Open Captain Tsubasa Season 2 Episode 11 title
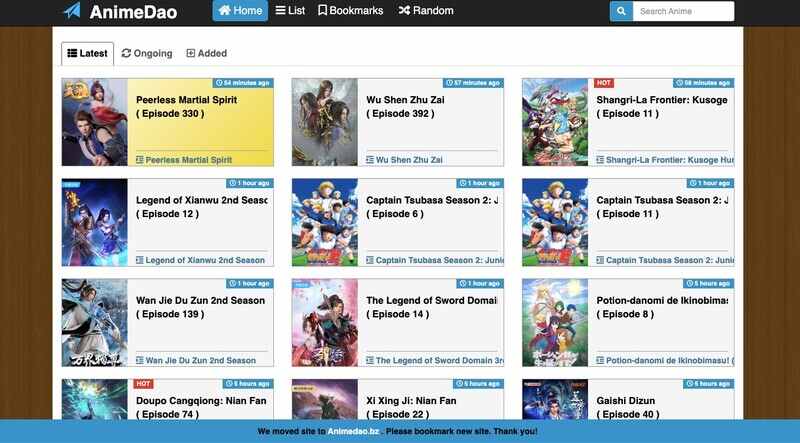Image resolution: width=800 pixels, height=443 pixels. click(662, 207)
